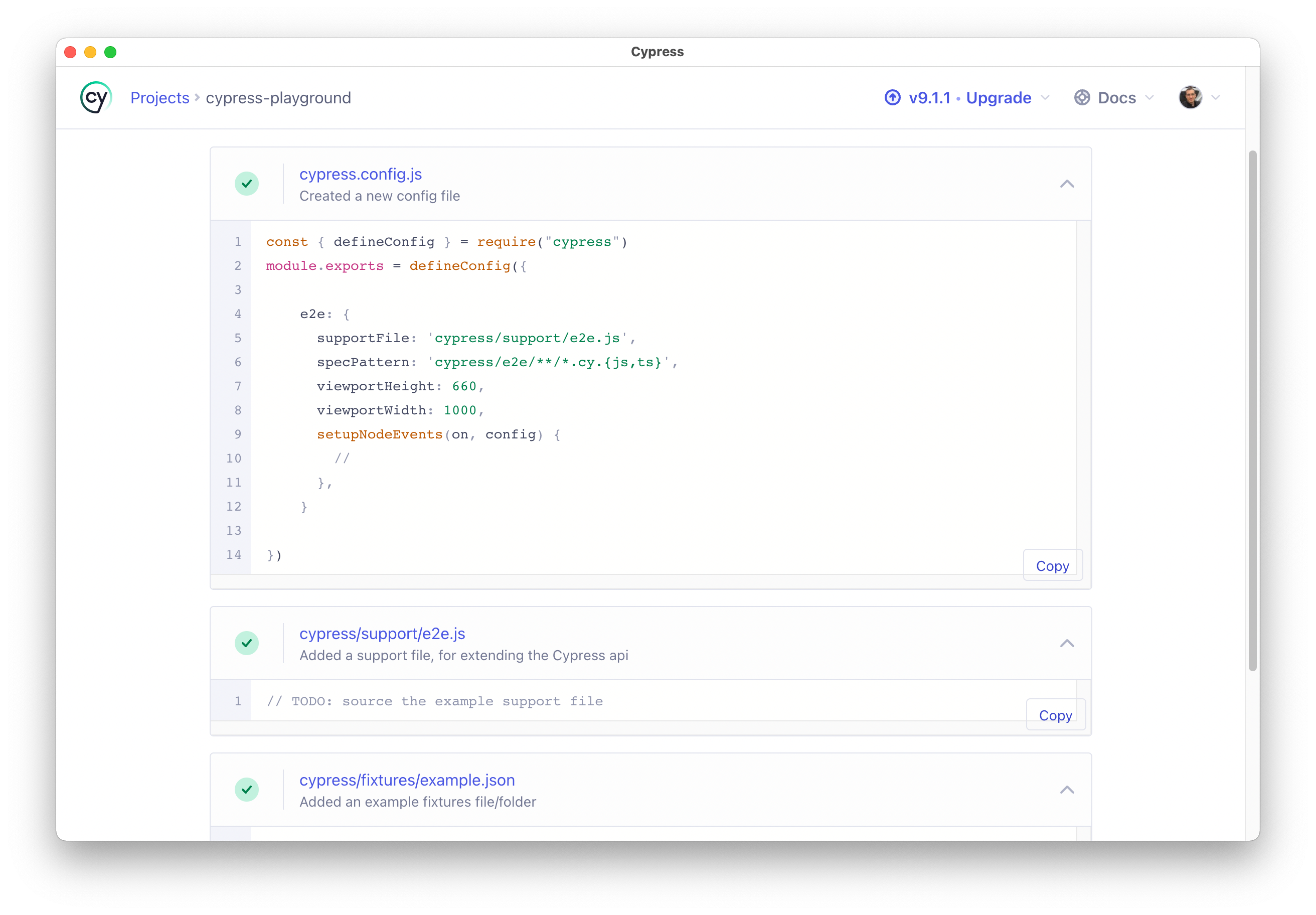
Task: Open the cypress/support/e2e.js file link
Action: coord(382,634)
